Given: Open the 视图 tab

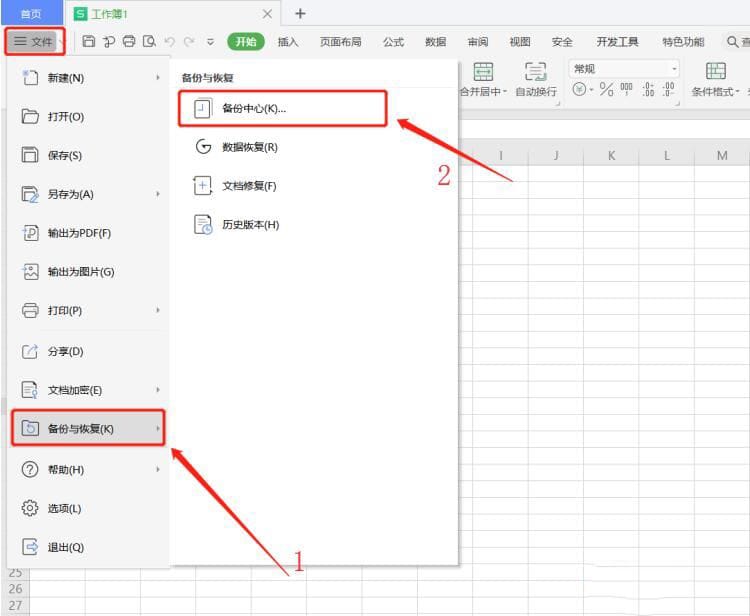Looking at the screenshot, I should click(520, 42).
